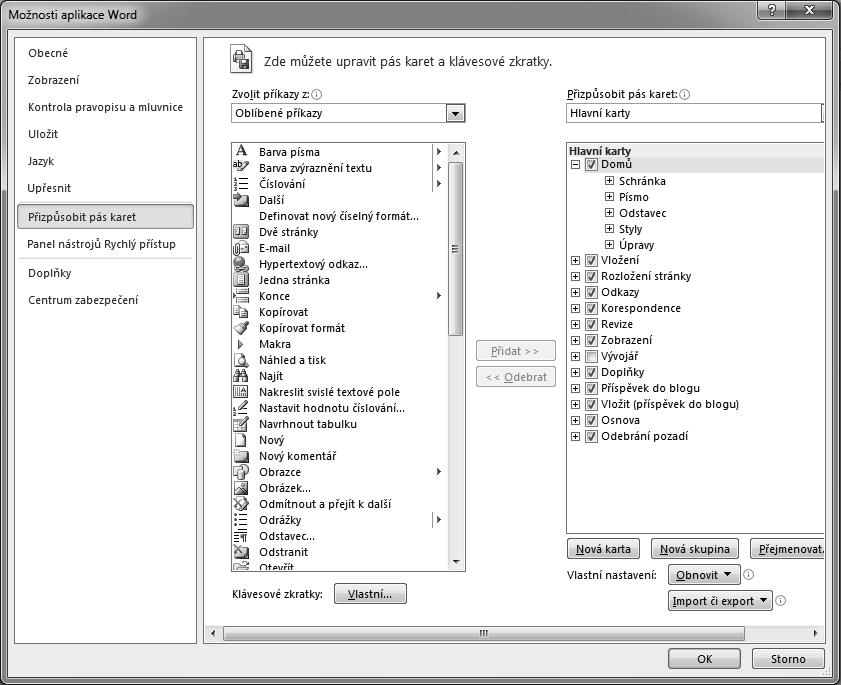Viewport: 841px width, 685px height.
Task: Toggle the Korespondence checkbox
Action: click(x=591, y=308)
